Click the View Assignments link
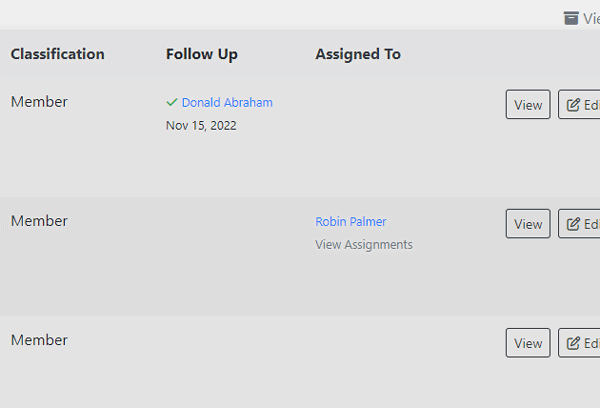 tap(364, 245)
